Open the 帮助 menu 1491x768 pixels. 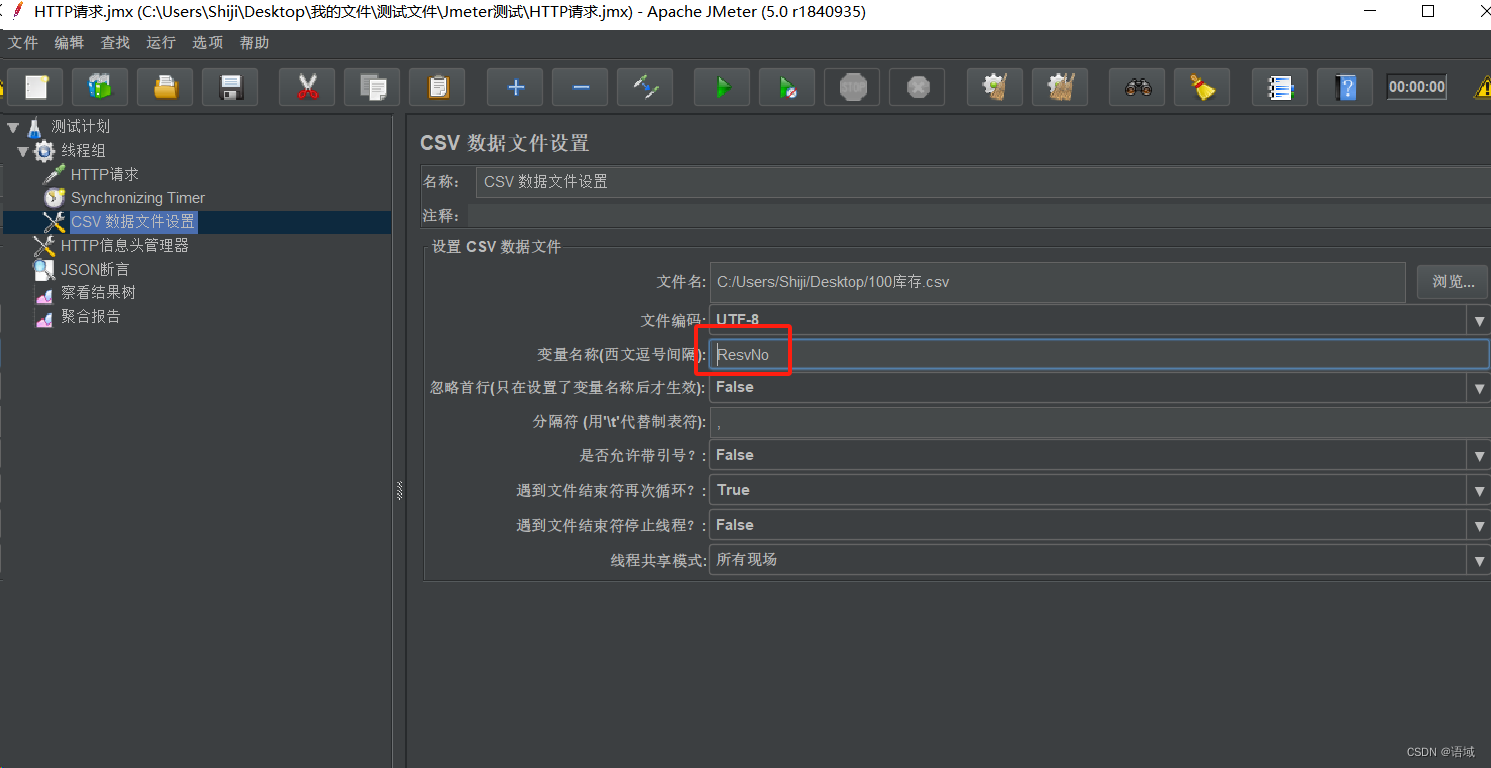click(254, 43)
